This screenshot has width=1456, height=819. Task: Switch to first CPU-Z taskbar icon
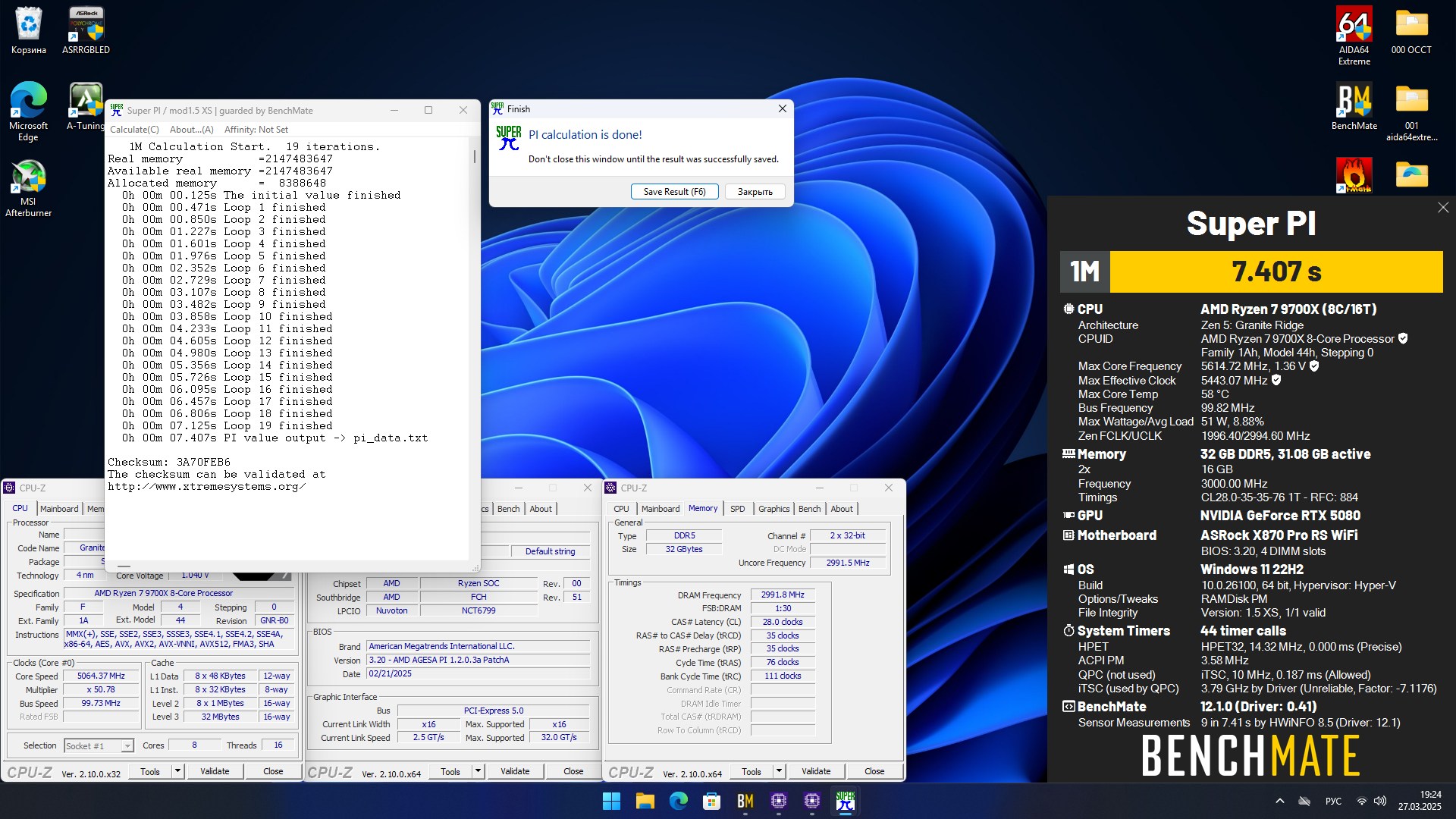click(778, 801)
